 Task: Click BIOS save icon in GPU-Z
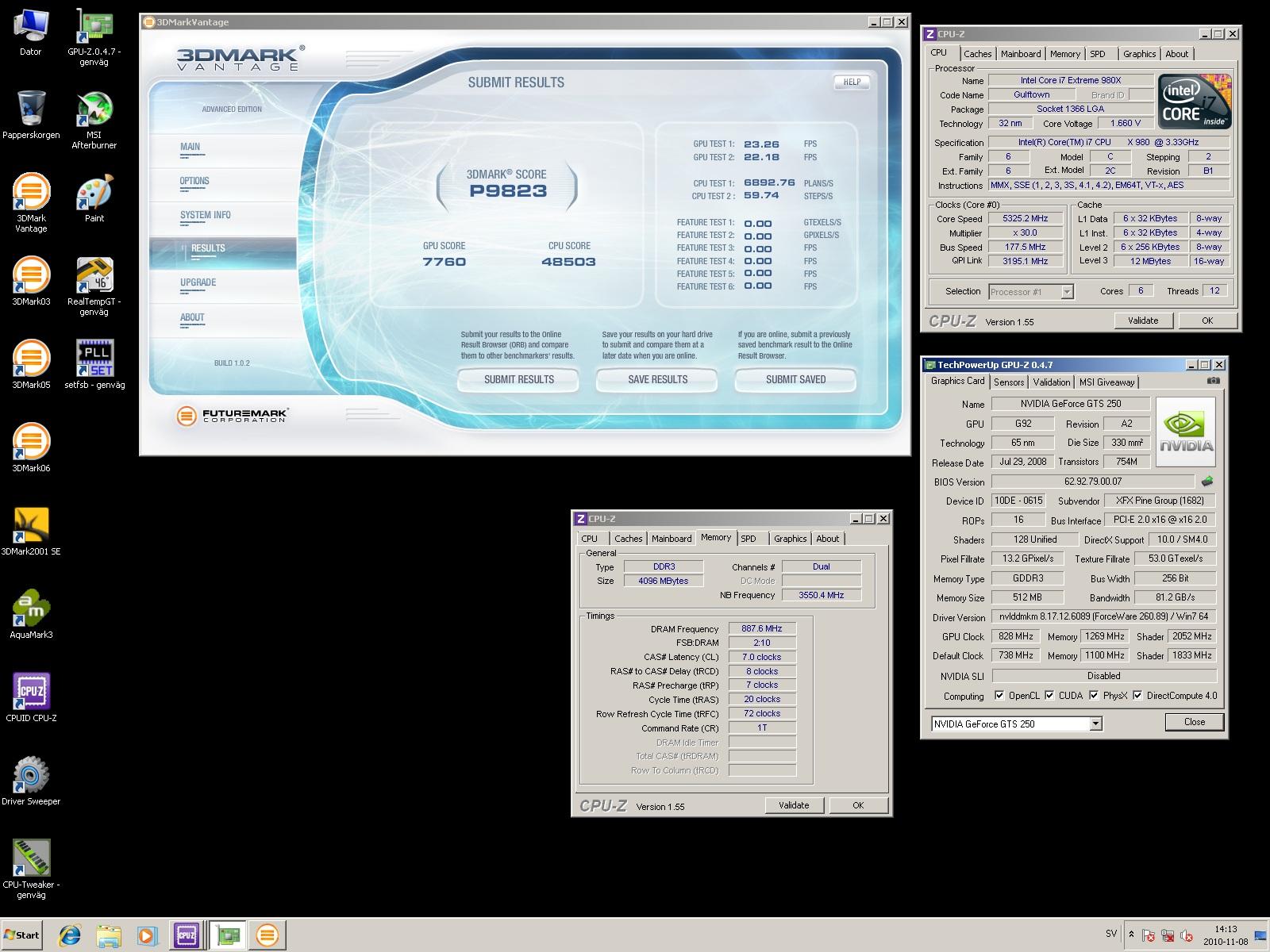[x=1207, y=481]
